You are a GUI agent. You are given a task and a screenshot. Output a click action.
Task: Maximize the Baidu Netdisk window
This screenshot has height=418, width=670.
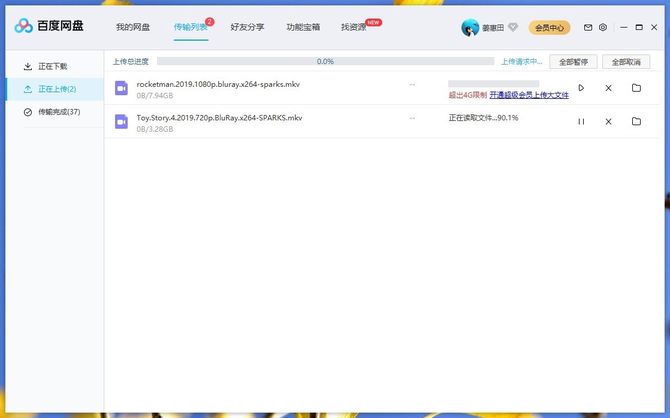(639, 27)
